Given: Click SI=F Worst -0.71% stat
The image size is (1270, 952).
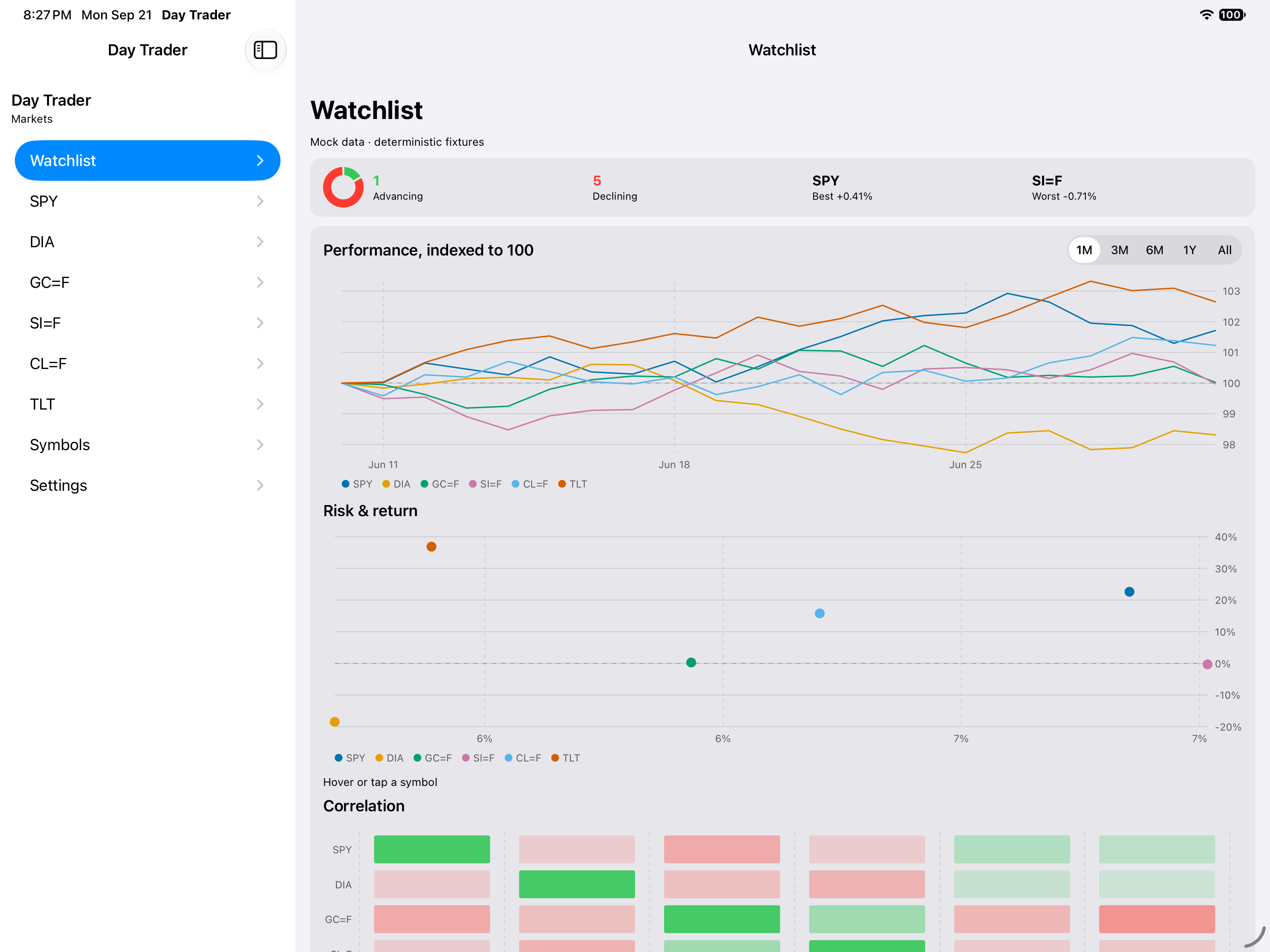Looking at the screenshot, I should (x=1064, y=188).
